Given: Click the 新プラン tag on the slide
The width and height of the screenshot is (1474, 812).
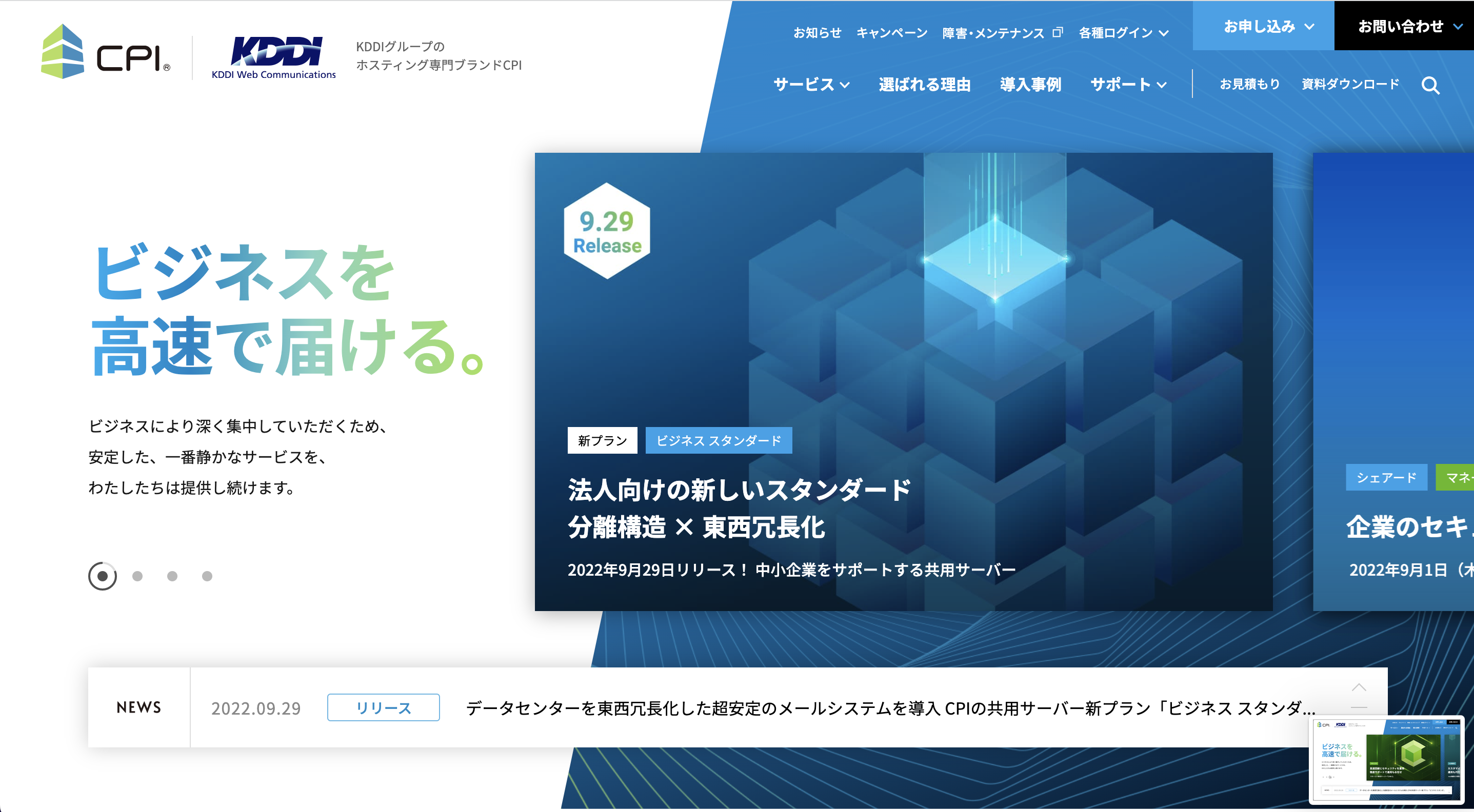Looking at the screenshot, I should [602, 440].
